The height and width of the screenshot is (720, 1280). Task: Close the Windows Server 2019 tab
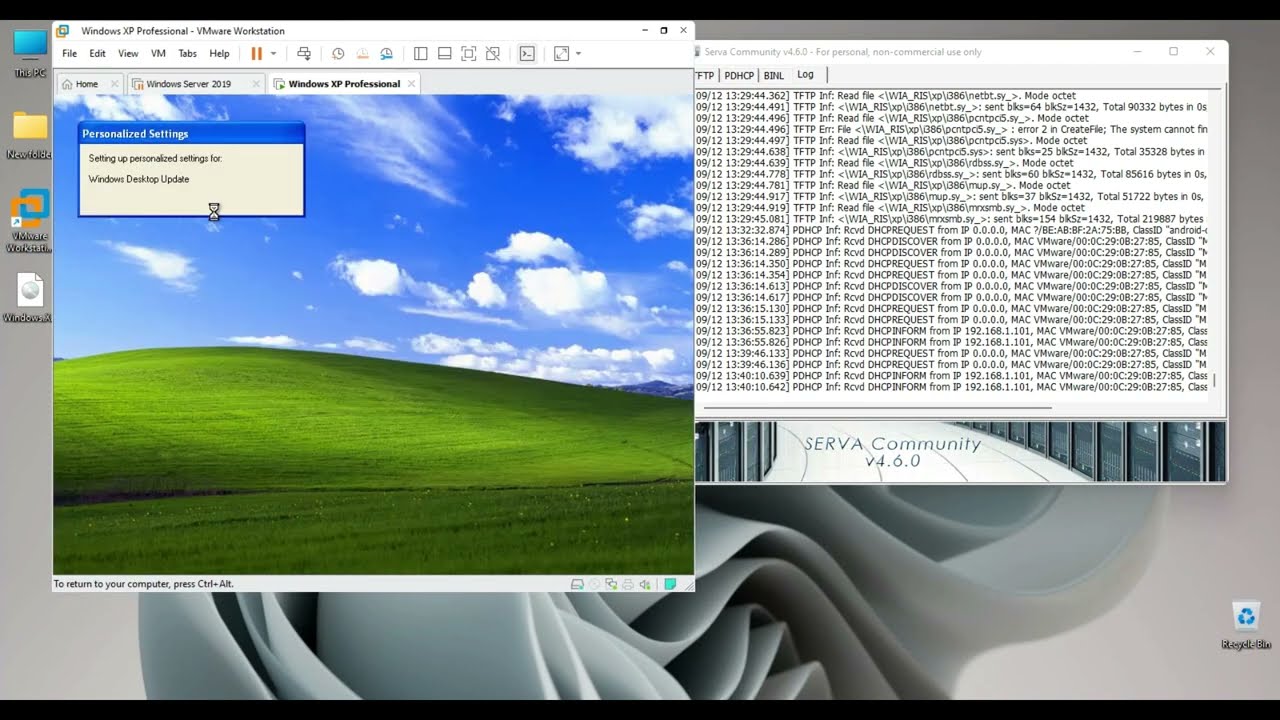click(x=256, y=84)
